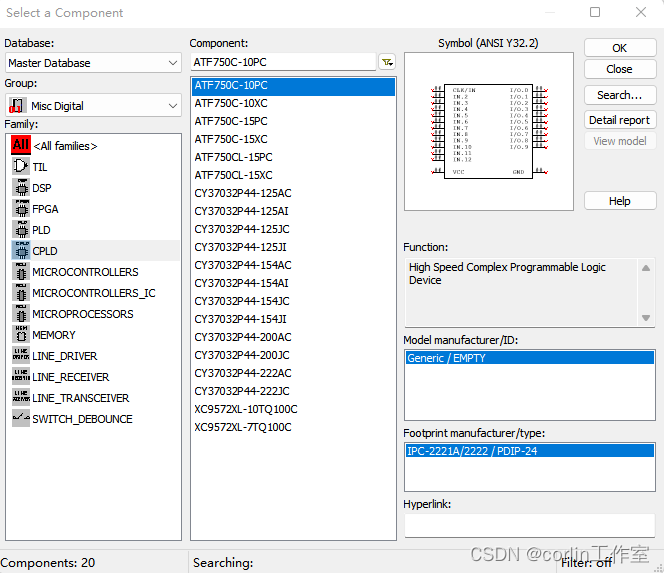Select IPC-2221A/2222 / PDIP-24 footprint
664x573 pixels.
[530, 451]
